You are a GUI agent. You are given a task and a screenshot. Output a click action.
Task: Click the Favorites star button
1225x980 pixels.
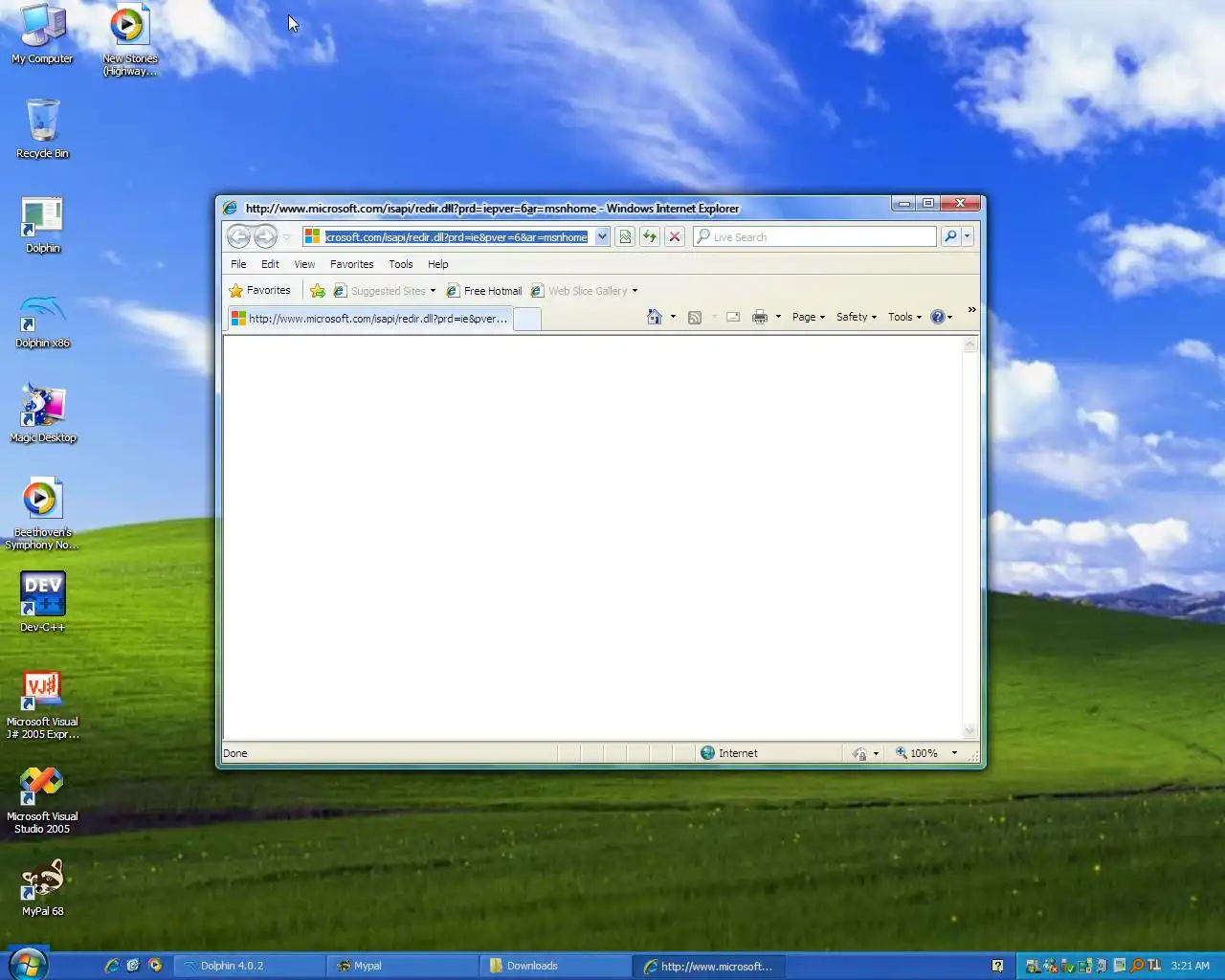click(x=259, y=291)
